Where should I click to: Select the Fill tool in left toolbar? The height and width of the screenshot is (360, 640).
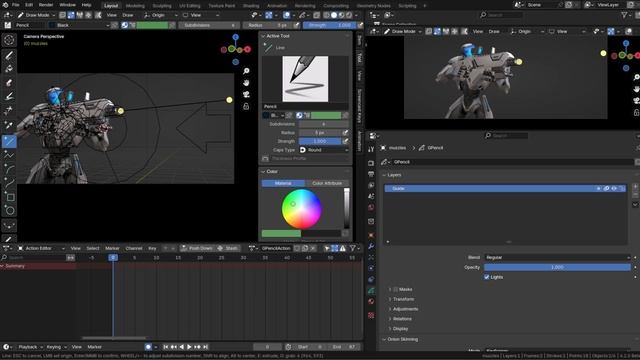point(9,69)
